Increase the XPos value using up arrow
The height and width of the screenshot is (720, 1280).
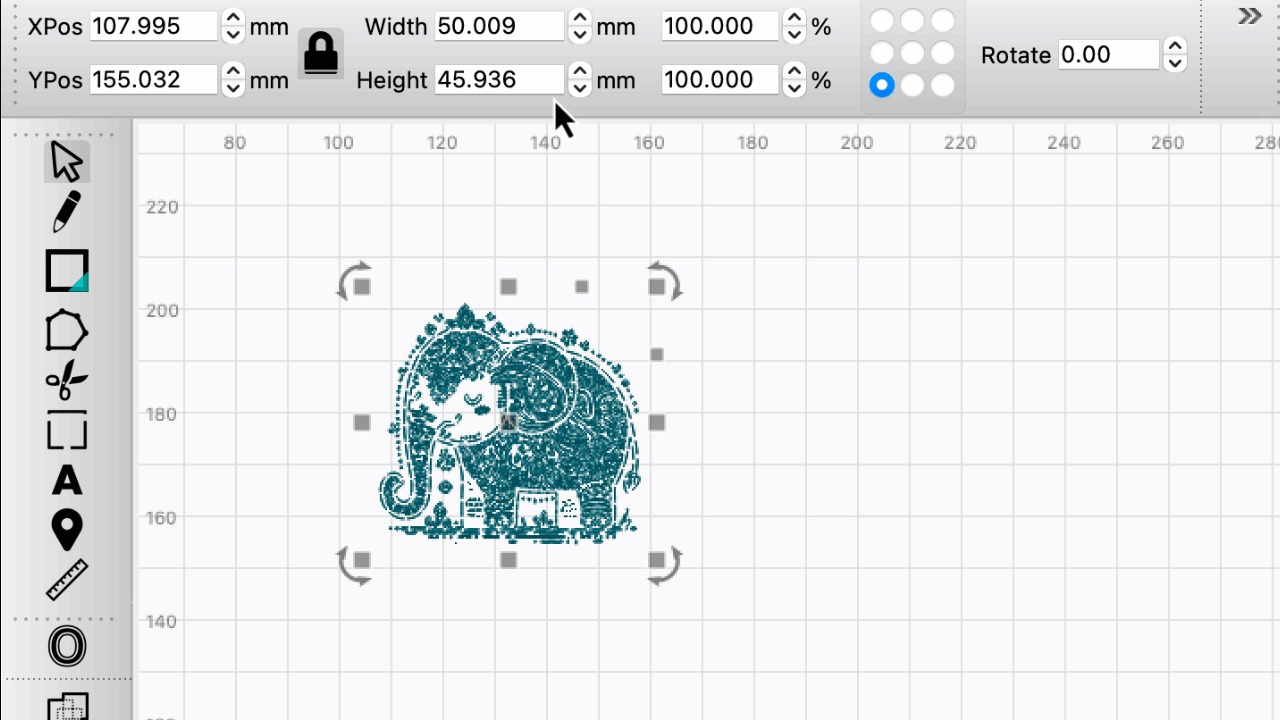(x=232, y=18)
